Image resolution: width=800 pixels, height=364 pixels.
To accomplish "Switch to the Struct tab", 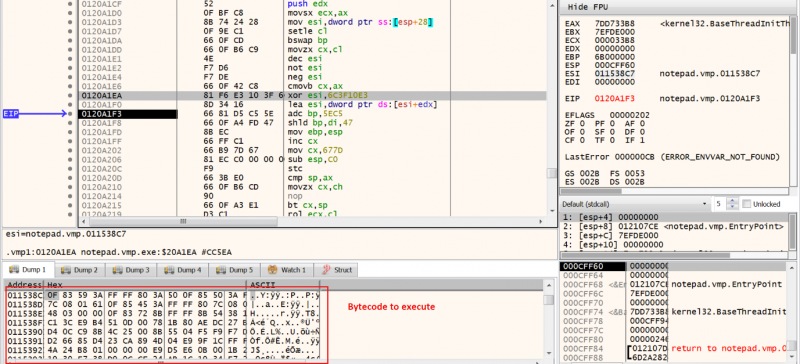I will (x=337, y=270).
